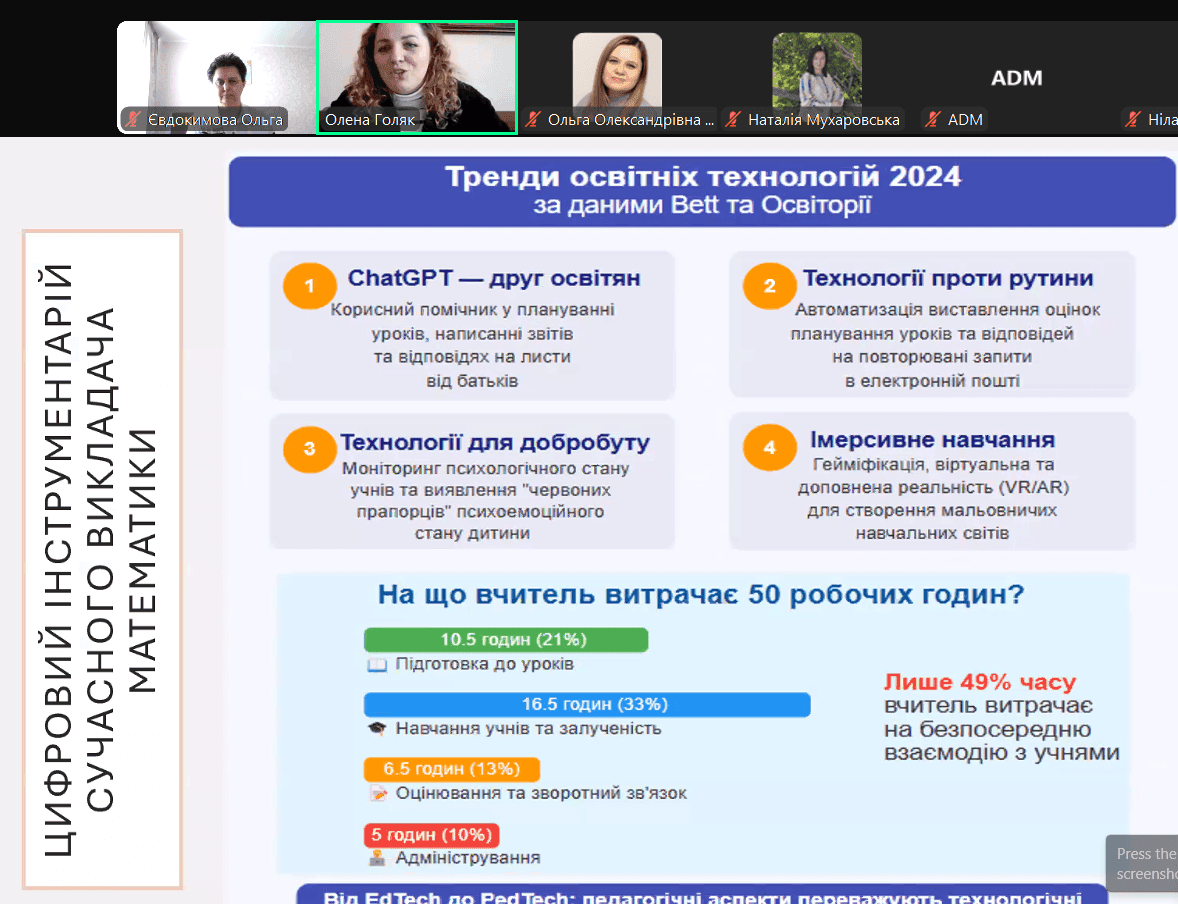Click vertical text СУЧАСНОГО ВИКЛАДАЧА
1178x904 pixels.
pos(99,560)
